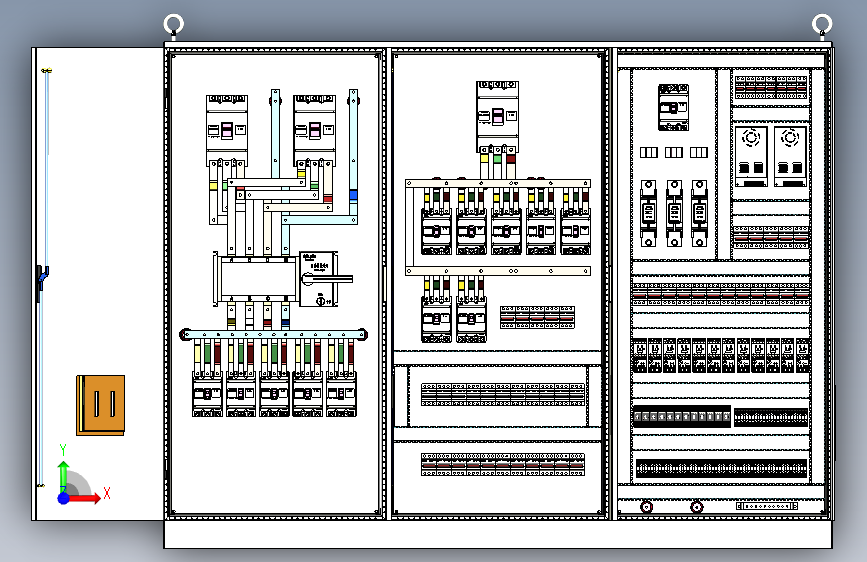This screenshot has width=867, height=562.
Task: Select the left round ground stud in right panel
Action: [646, 506]
